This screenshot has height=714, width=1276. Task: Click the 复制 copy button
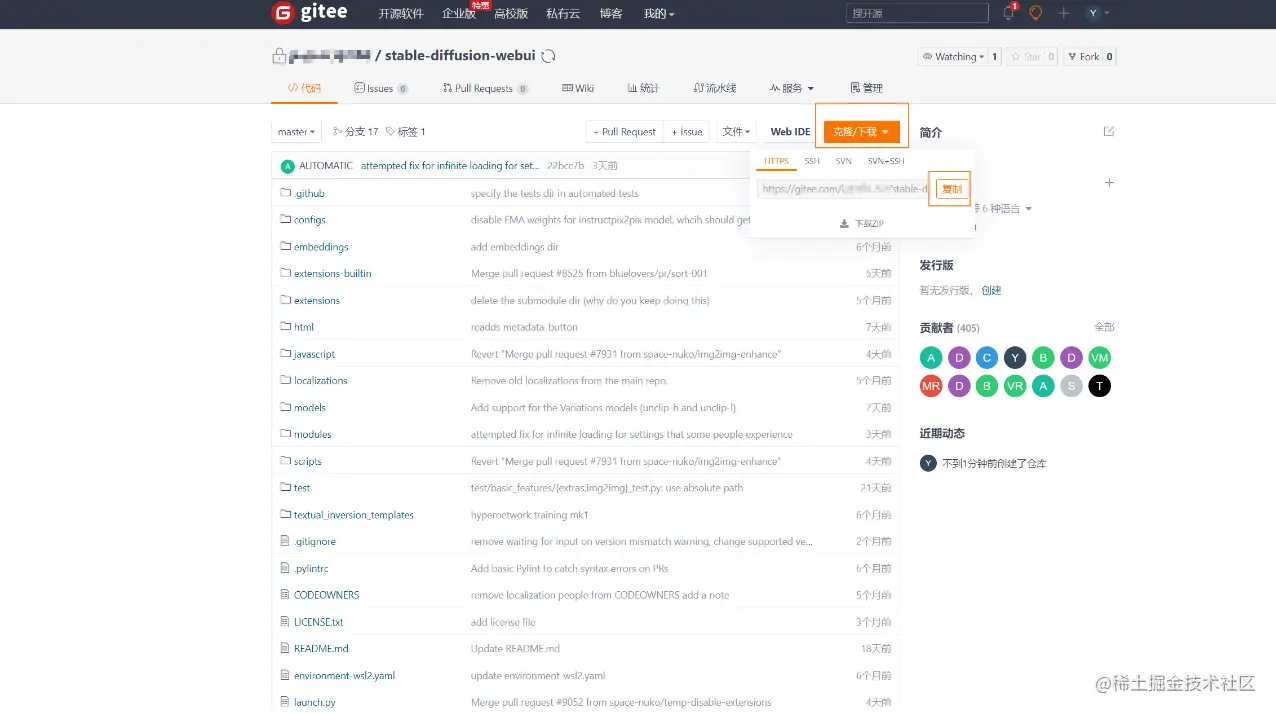[x=952, y=189]
